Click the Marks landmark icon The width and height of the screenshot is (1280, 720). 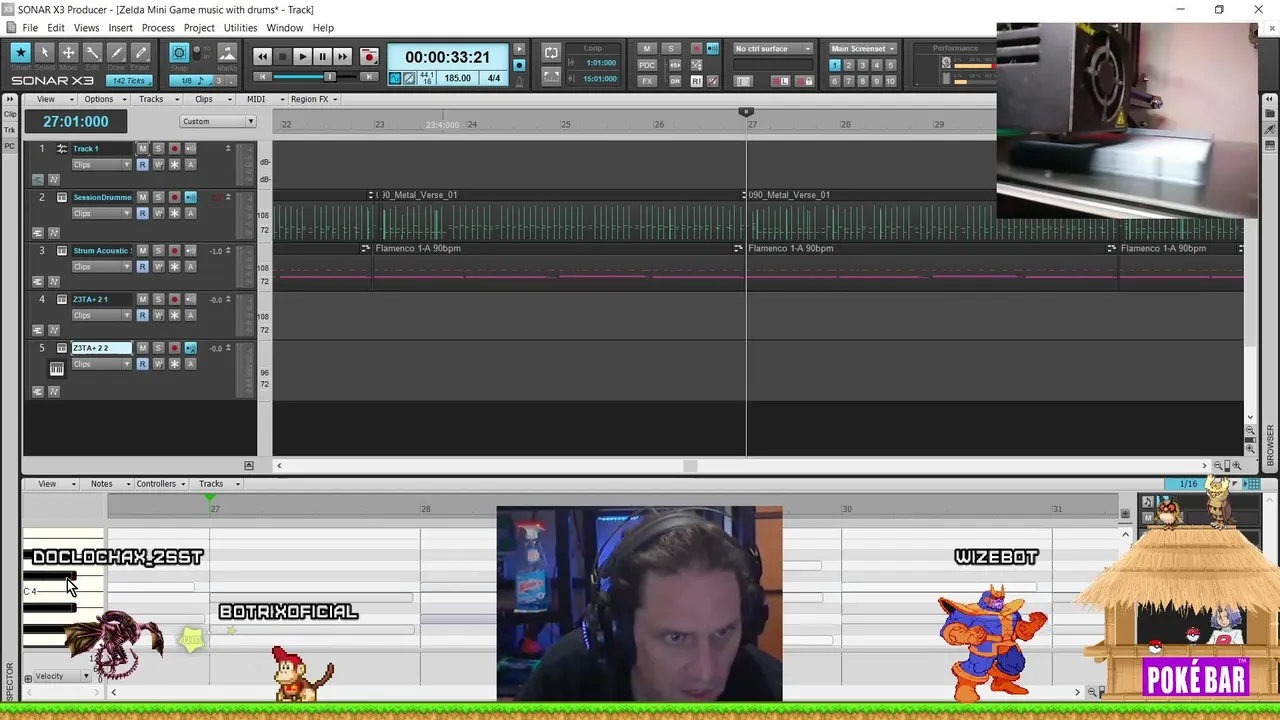click(227, 54)
